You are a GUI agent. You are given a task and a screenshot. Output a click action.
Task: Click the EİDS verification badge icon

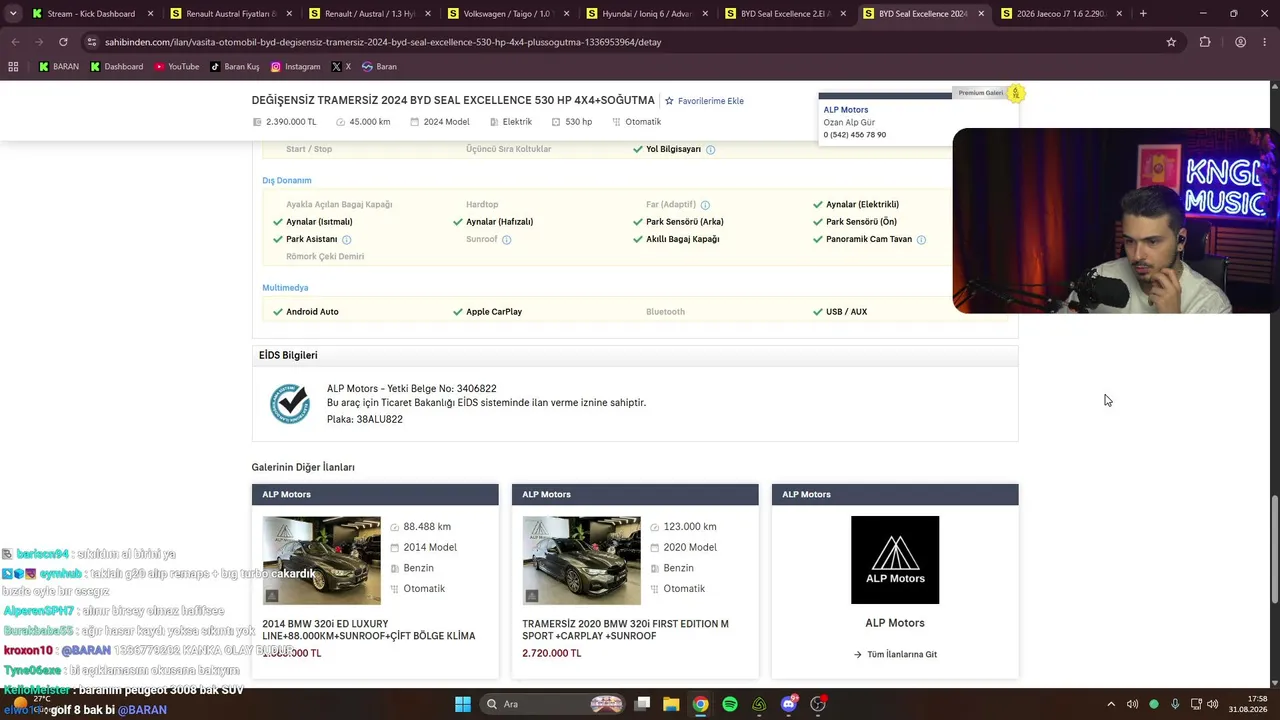pyautogui.click(x=290, y=404)
